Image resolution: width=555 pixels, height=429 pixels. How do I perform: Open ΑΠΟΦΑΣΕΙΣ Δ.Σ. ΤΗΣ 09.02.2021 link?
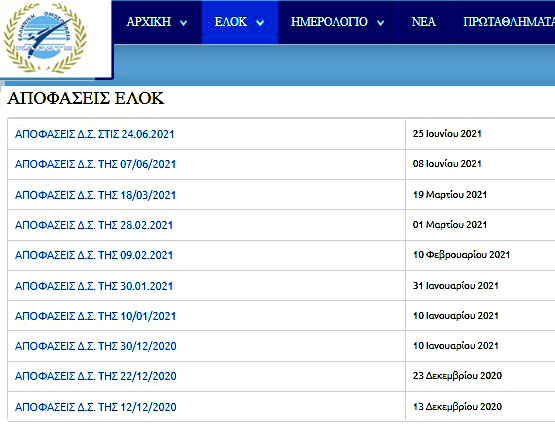pyautogui.click(x=94, y=255)
